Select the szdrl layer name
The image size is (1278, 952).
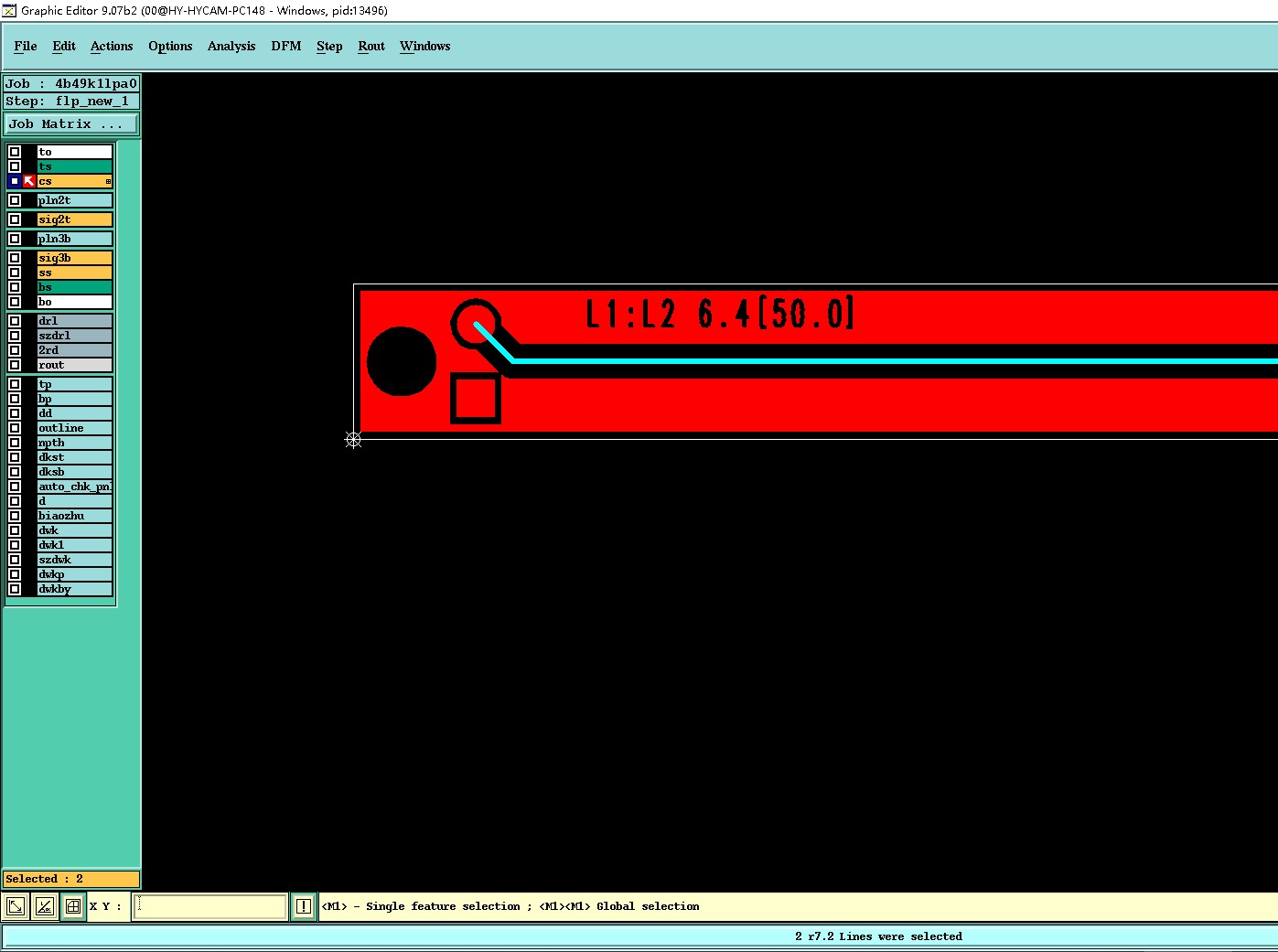click(x=75, y=336)
